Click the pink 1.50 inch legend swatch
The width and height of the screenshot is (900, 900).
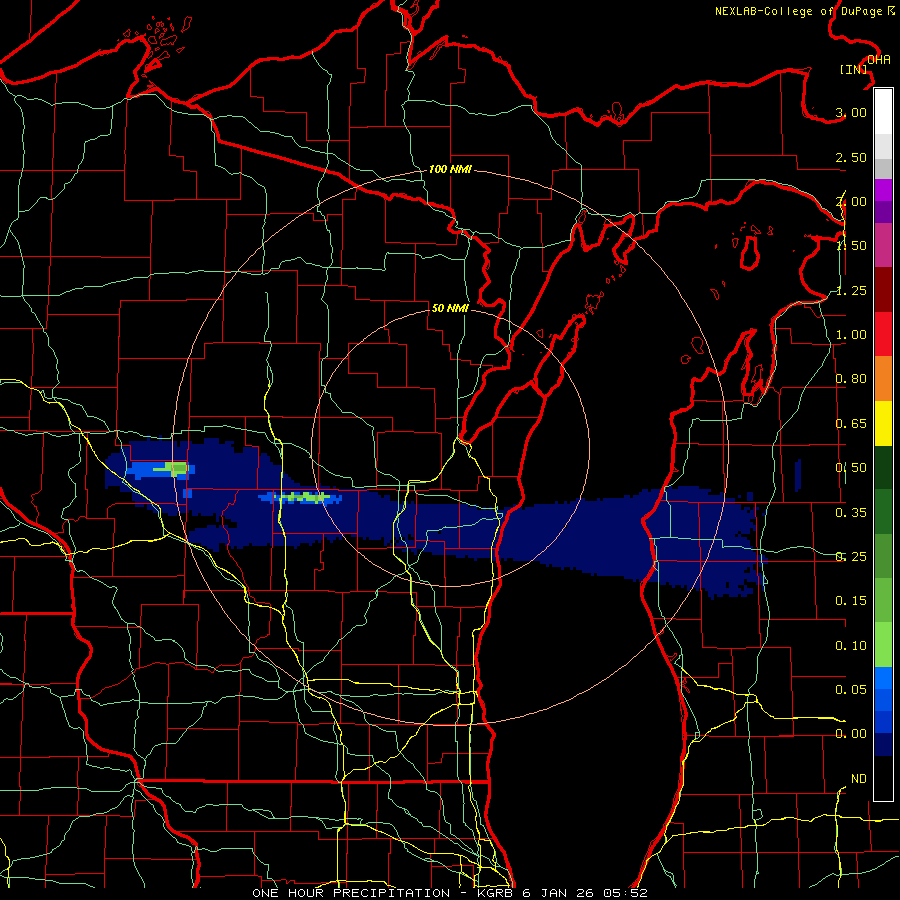[883, 246]
